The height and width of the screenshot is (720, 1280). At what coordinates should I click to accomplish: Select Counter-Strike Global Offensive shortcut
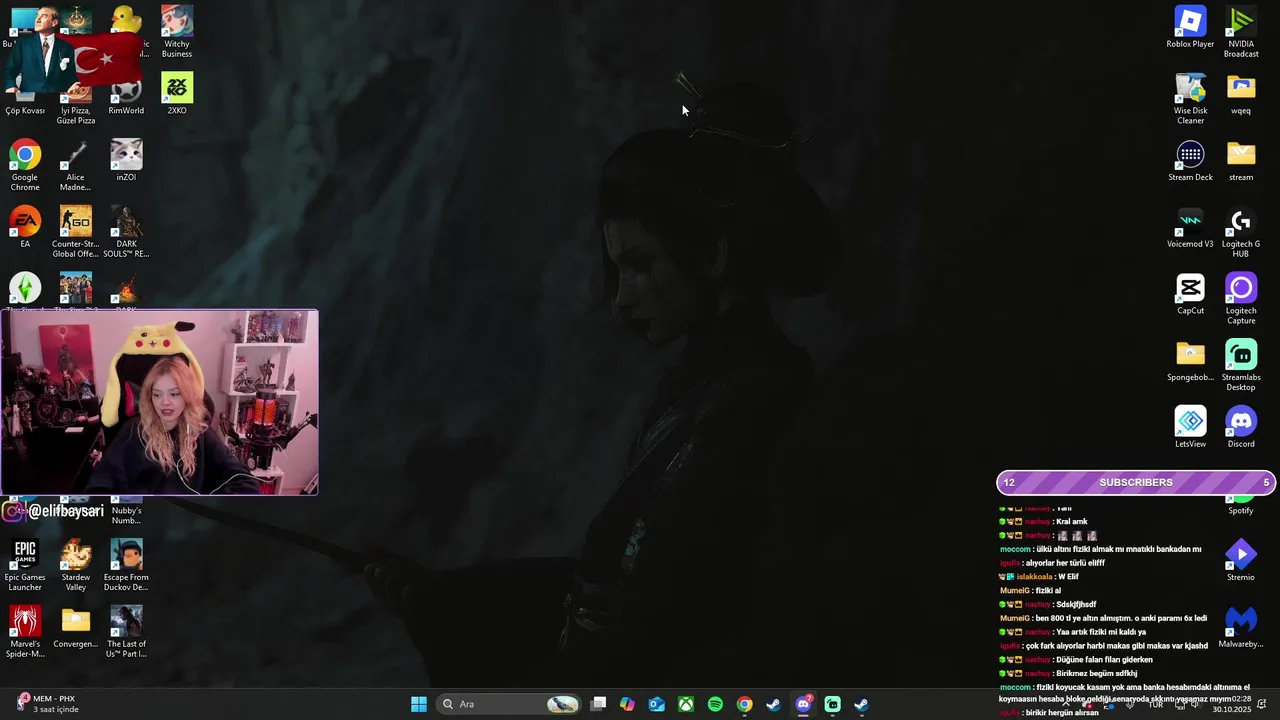tap(76, 232)
